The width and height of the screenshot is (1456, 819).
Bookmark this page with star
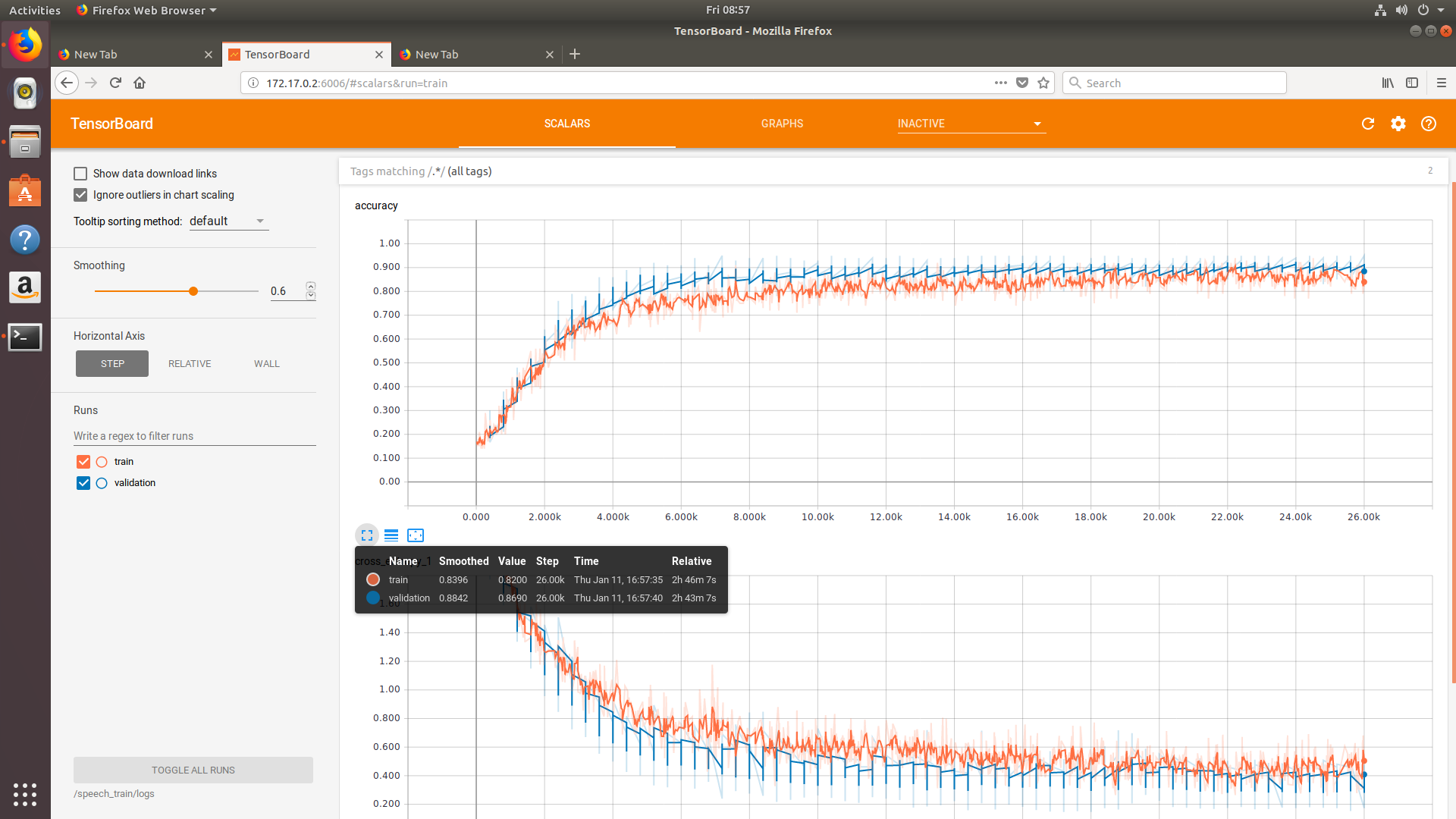pyautogui.click(x=1043, y=83)
